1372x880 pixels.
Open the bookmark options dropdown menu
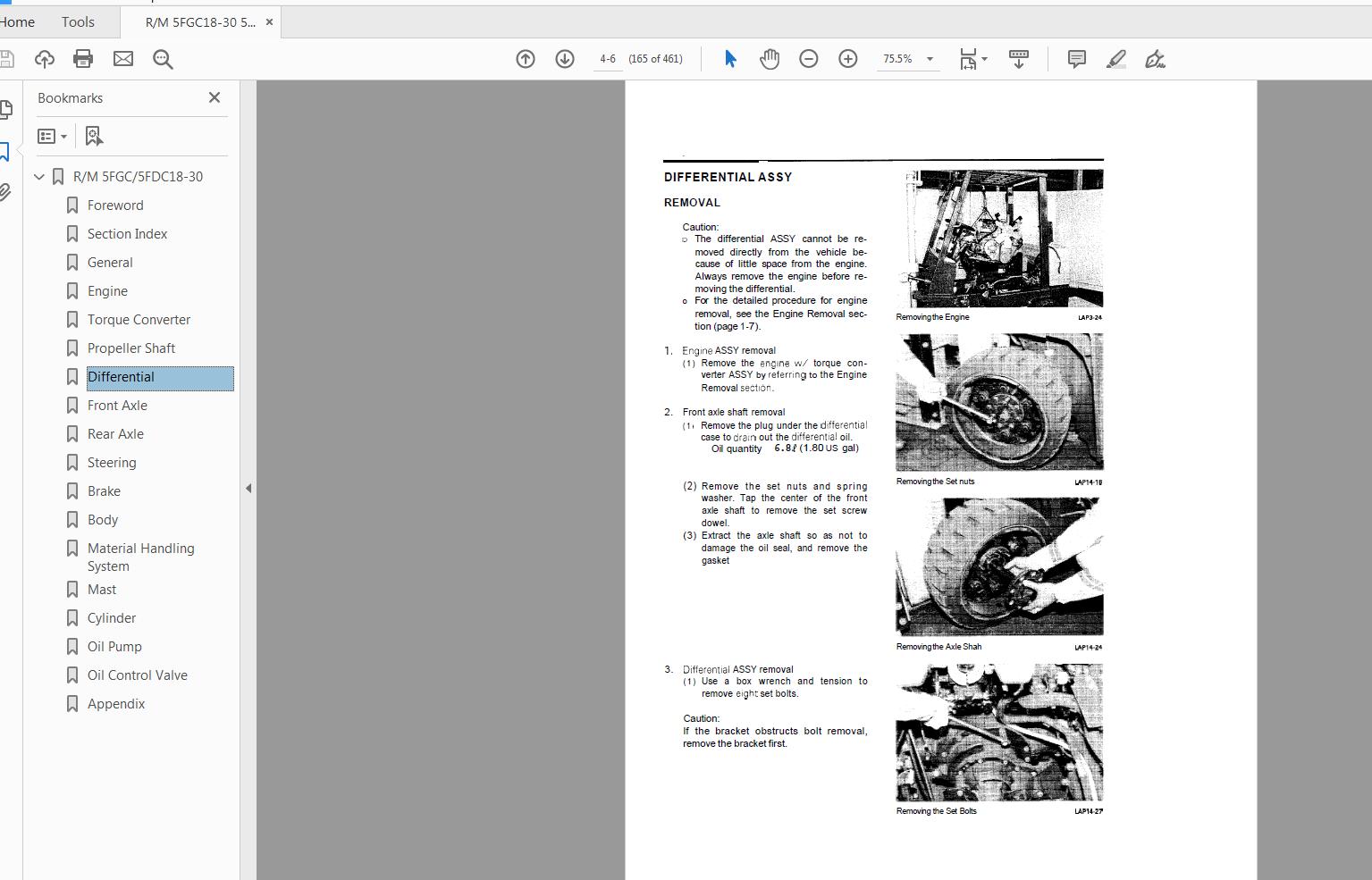point(51,136)
